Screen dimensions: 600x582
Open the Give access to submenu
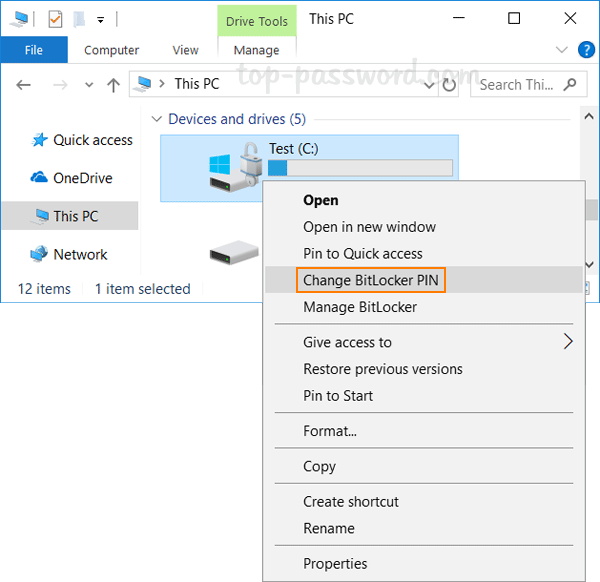point(424,342)
